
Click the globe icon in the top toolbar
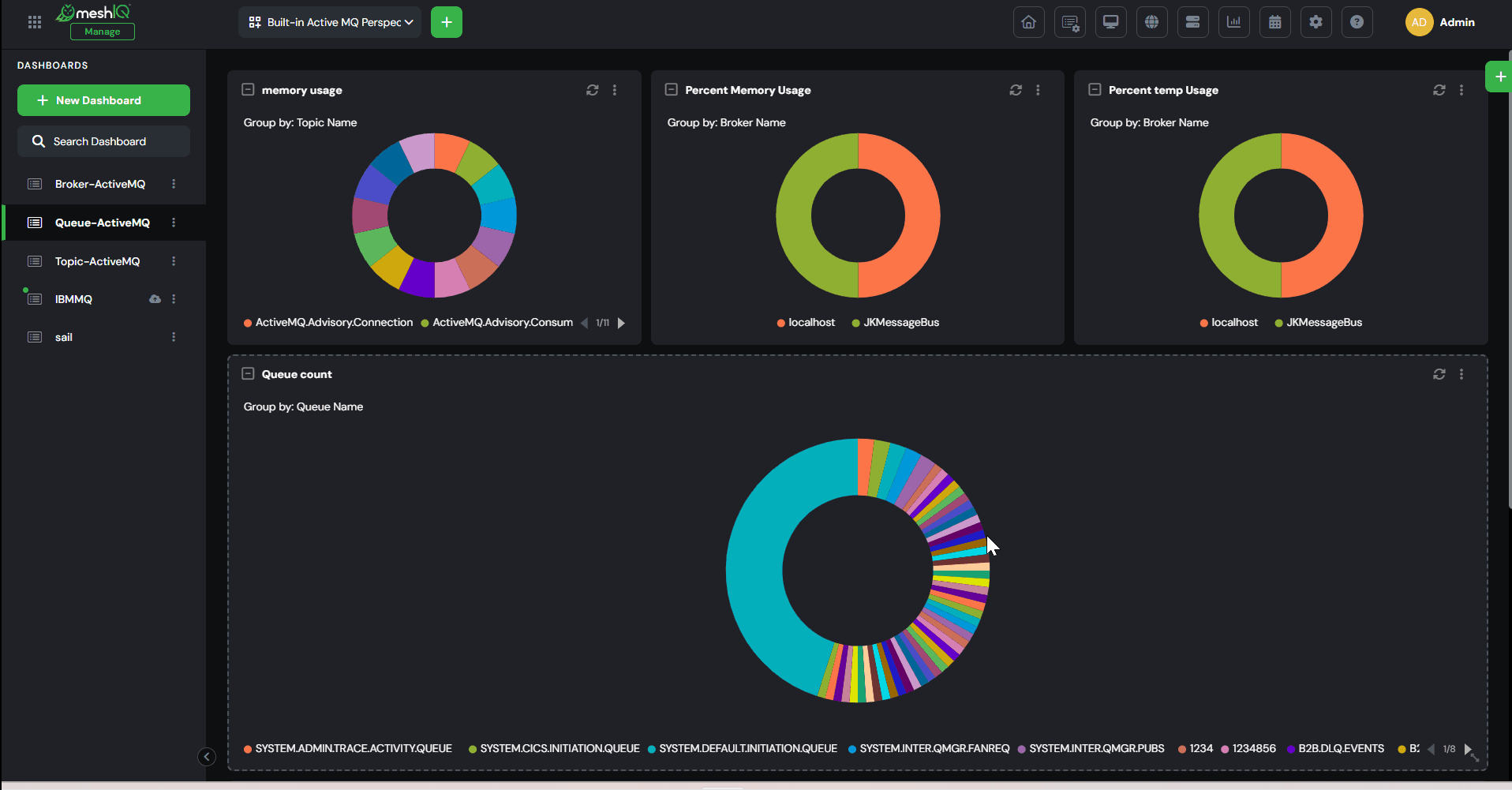[x=1152, y=22]
